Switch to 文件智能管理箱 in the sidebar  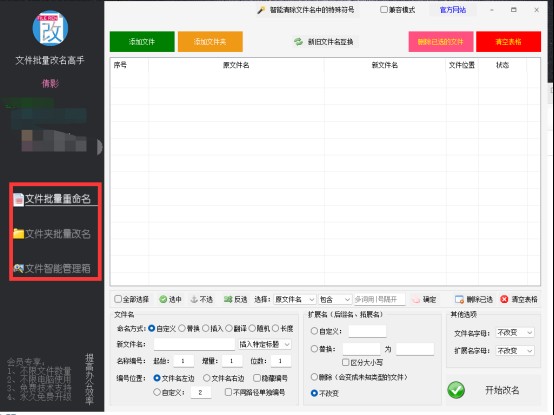52,268
